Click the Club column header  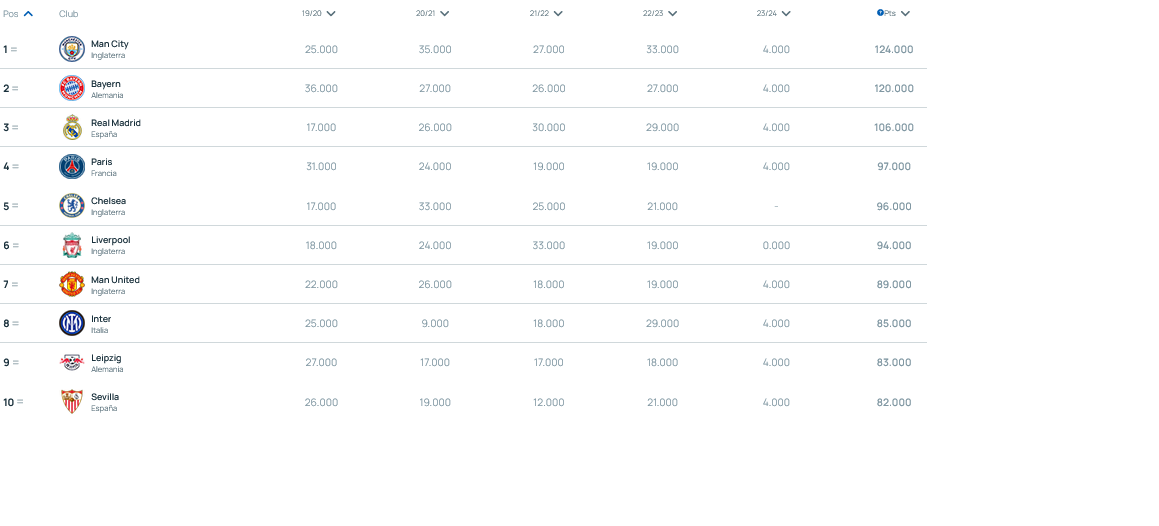(x=68, y=14)
